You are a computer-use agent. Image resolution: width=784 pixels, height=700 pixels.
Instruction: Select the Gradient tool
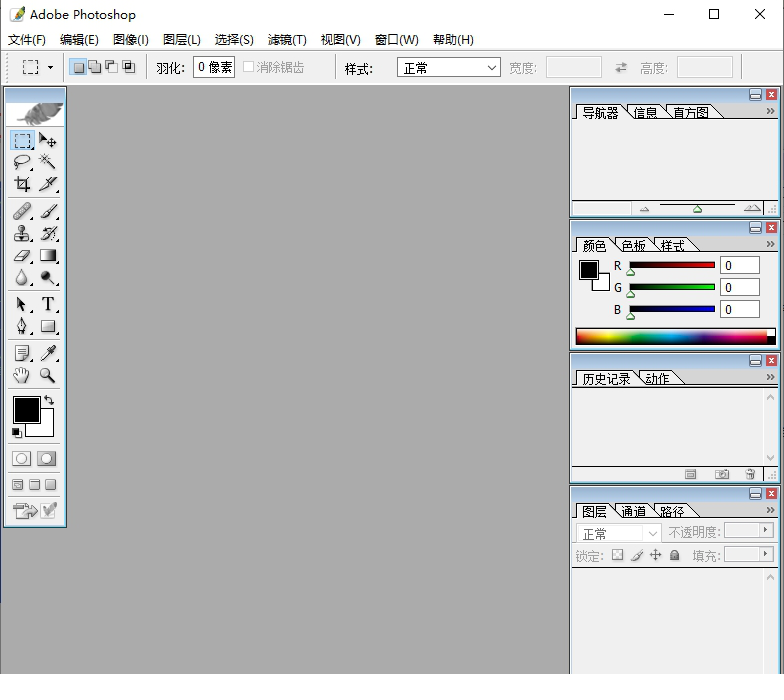[48, 255]
